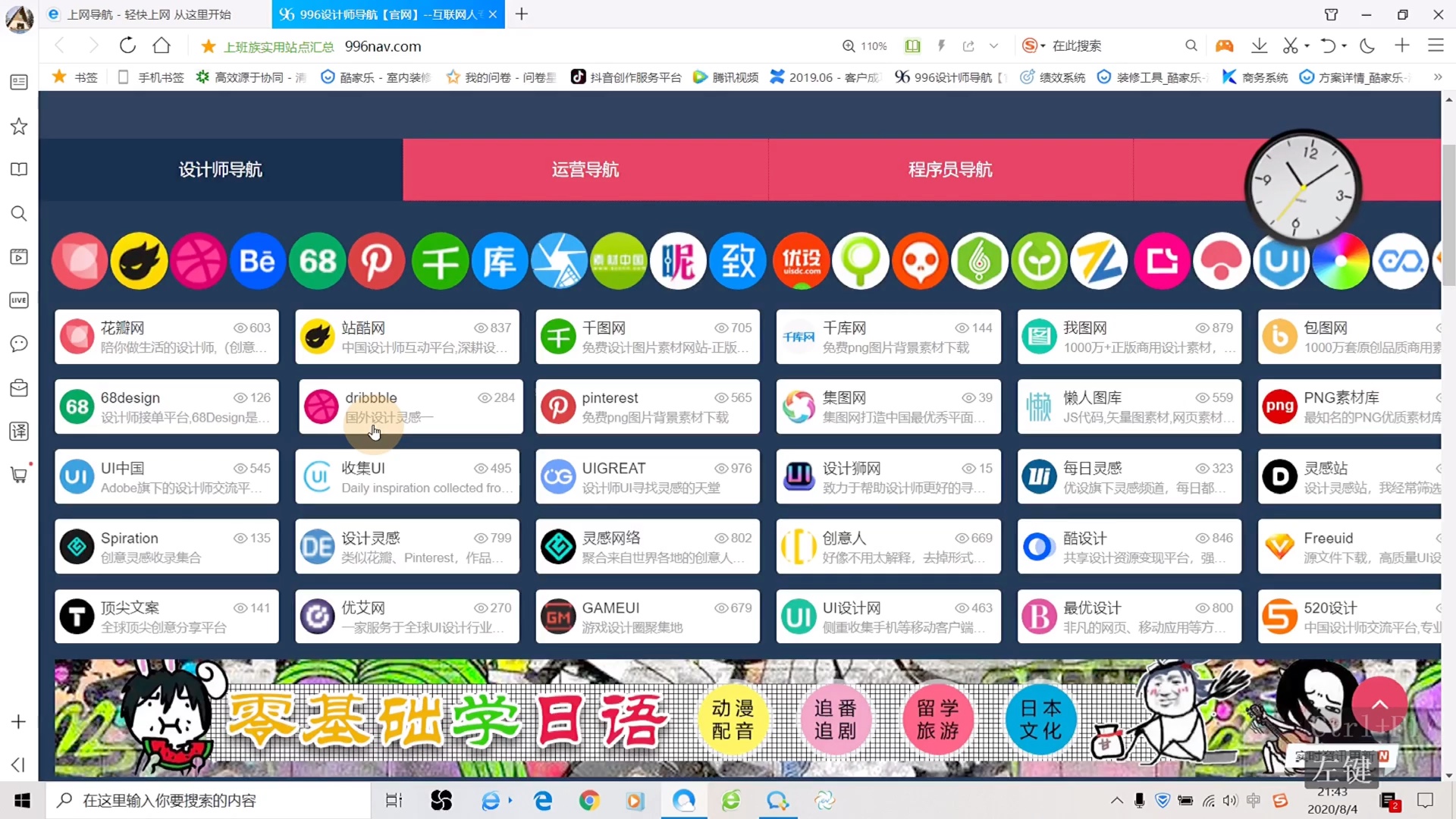
Task: Click the orange 优设 uisdc round icon
Action: 801,261
